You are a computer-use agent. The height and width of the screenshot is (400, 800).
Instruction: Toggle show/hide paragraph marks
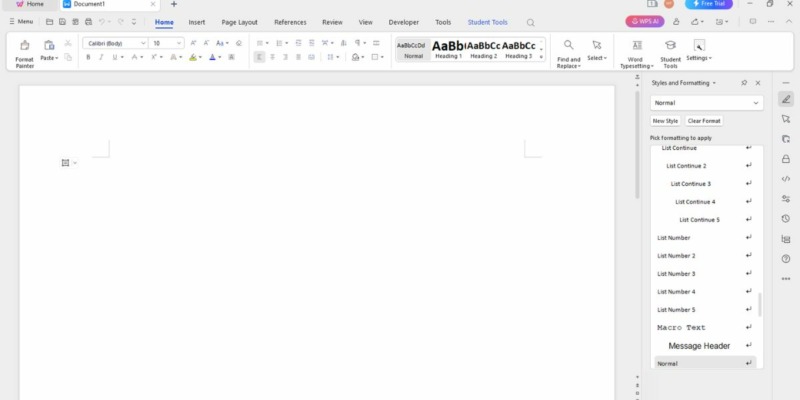point(358,43)
